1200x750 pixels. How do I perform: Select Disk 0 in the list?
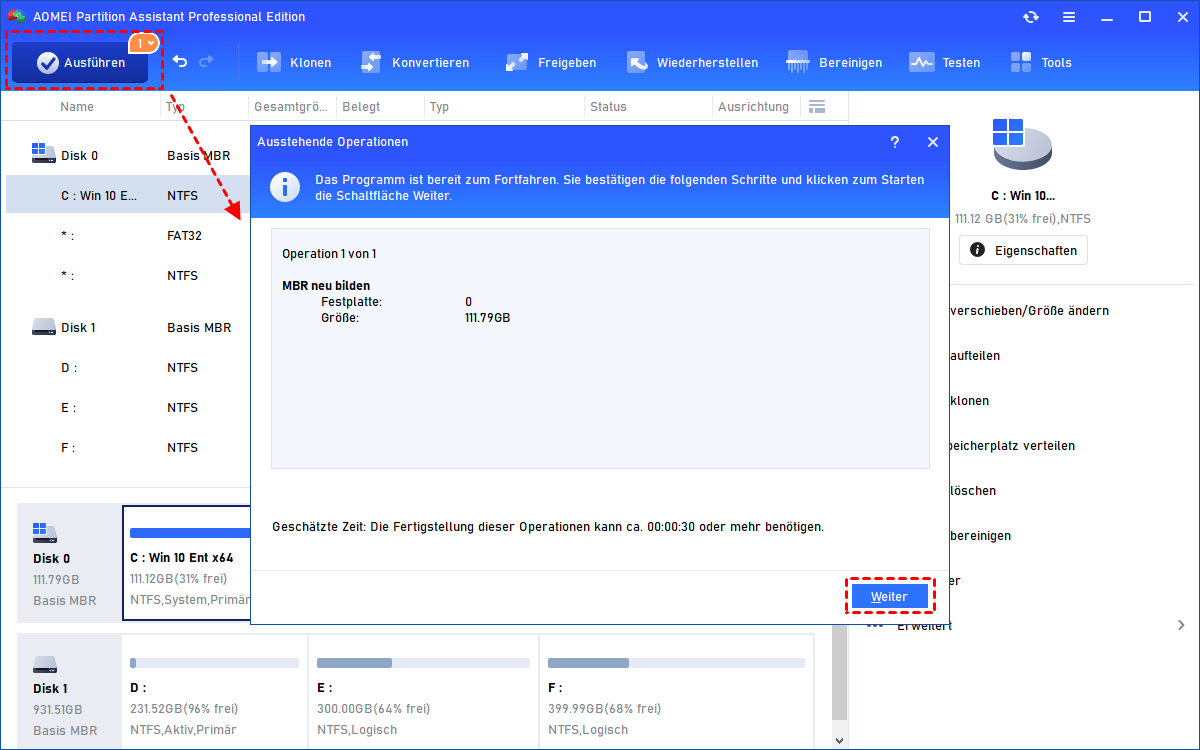point(80,155)
